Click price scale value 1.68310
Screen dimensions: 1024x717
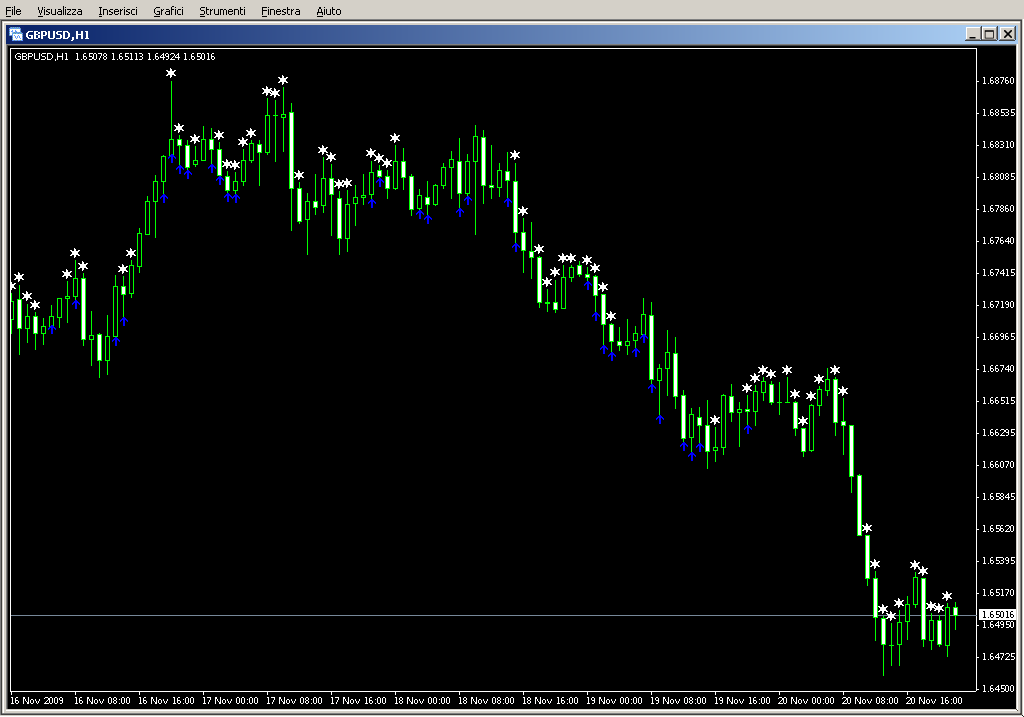(999, 145)
